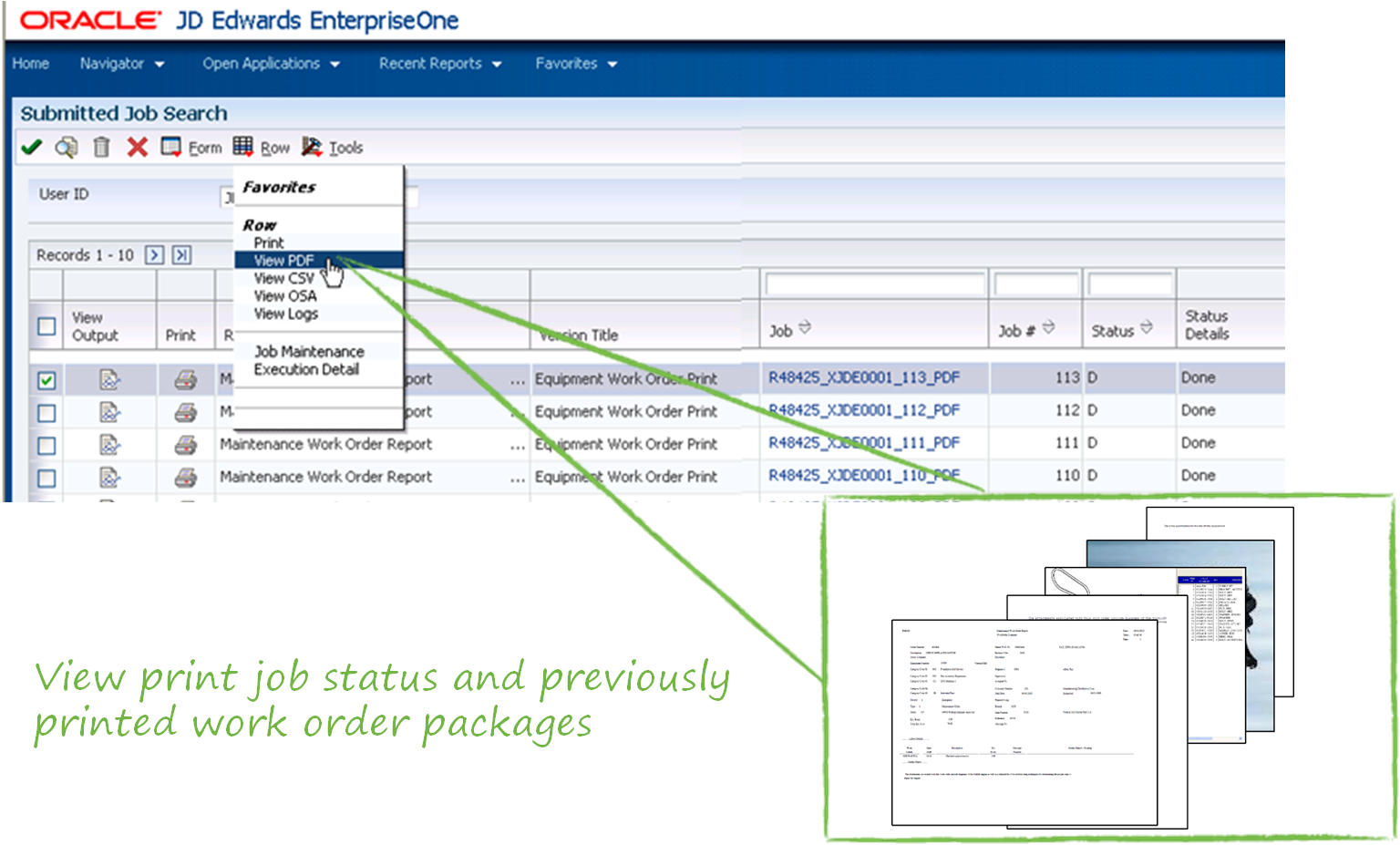Click printer icon for job 112
The width and height of the screenshot is (1400, 845).
pos(186,412)
